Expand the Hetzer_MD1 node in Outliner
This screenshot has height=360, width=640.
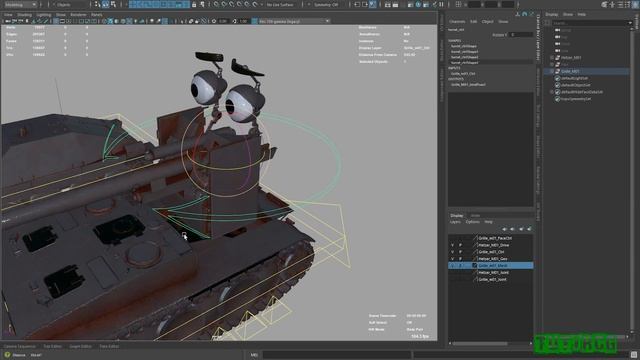pyautogui.click(x=552, y=58)
